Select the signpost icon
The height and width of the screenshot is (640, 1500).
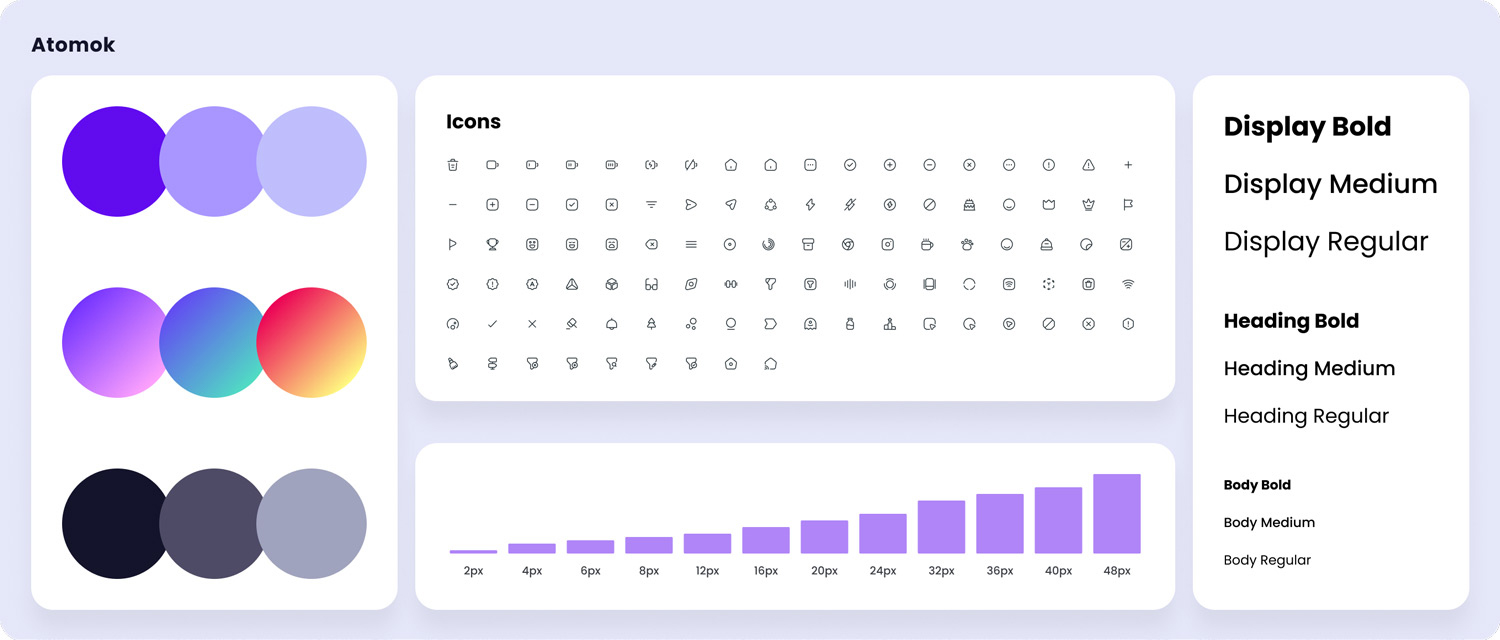[x=492, y=364]
